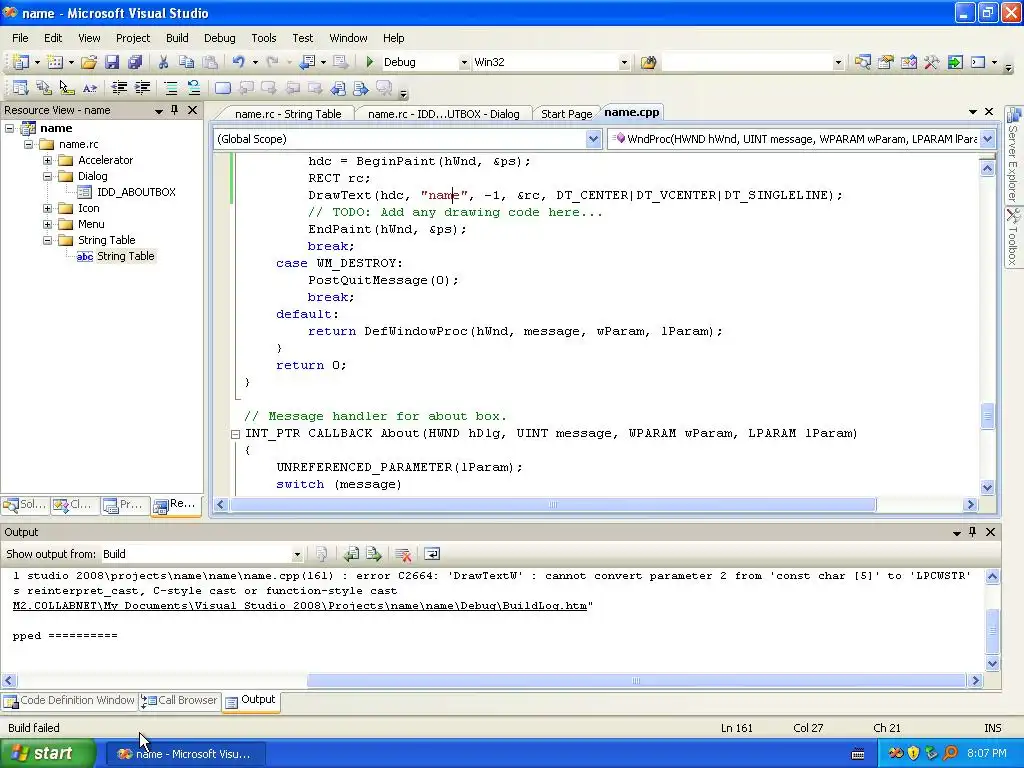
Task: Uncomment the selected lines icon
Action: point(193,88)
